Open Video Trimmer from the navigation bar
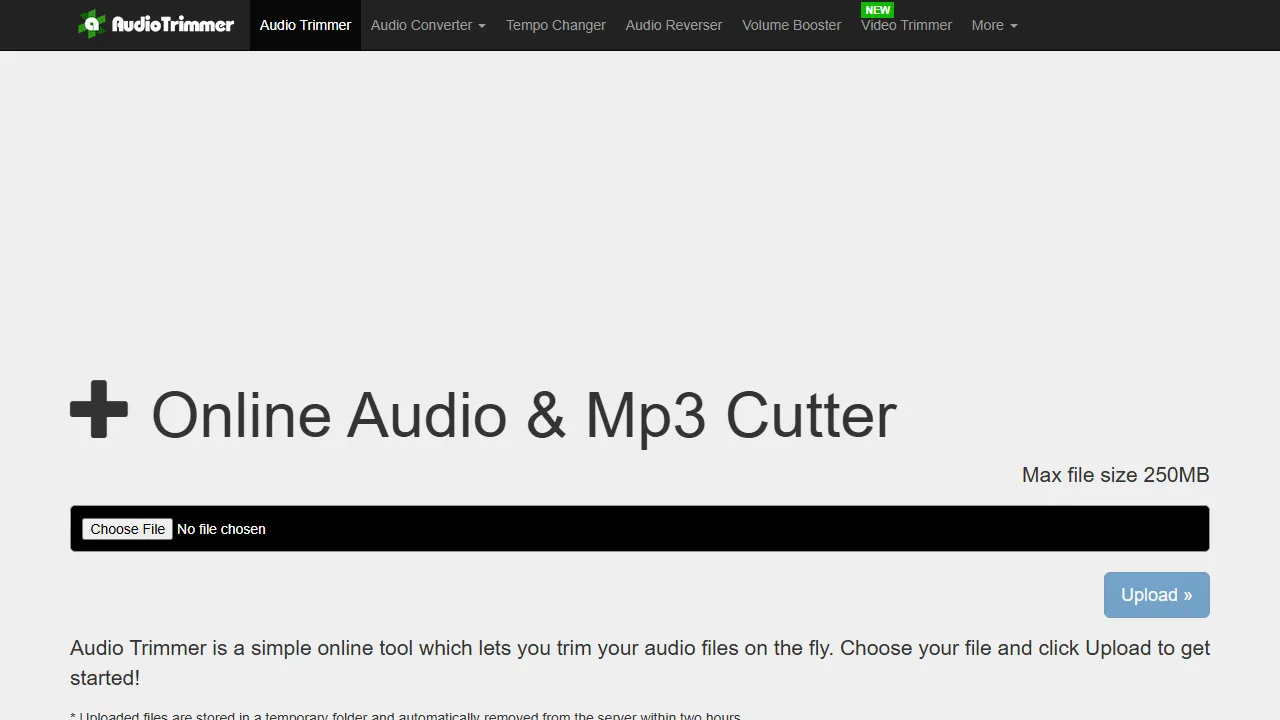Image resolution: width=1280 pixels, height=720 pixels. point(906,25)
